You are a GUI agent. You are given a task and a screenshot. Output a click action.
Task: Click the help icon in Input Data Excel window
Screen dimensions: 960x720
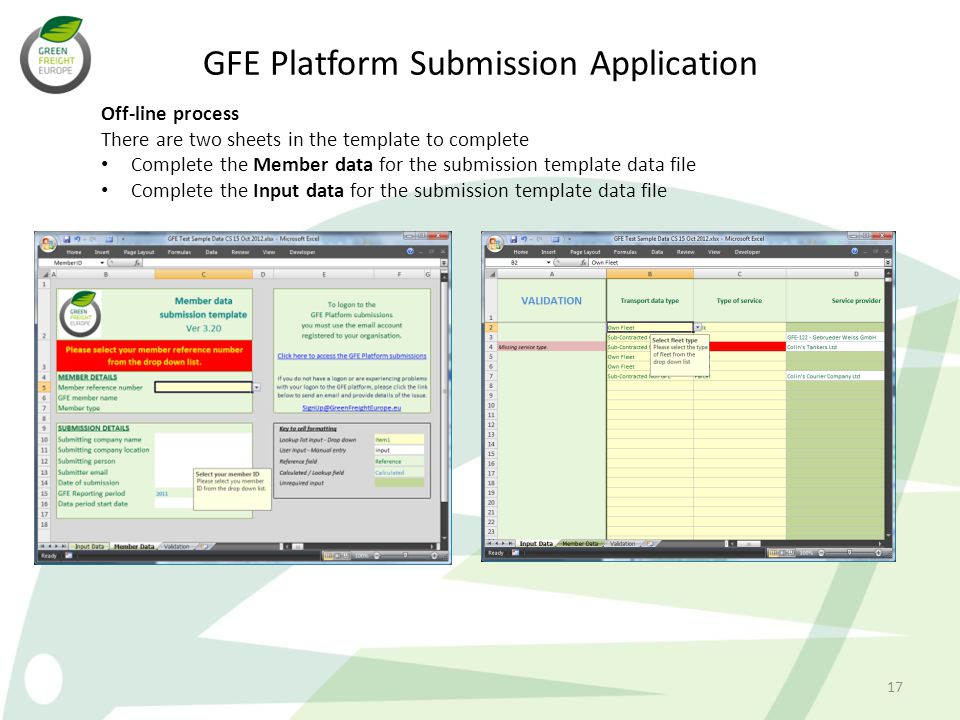(855, 251)
